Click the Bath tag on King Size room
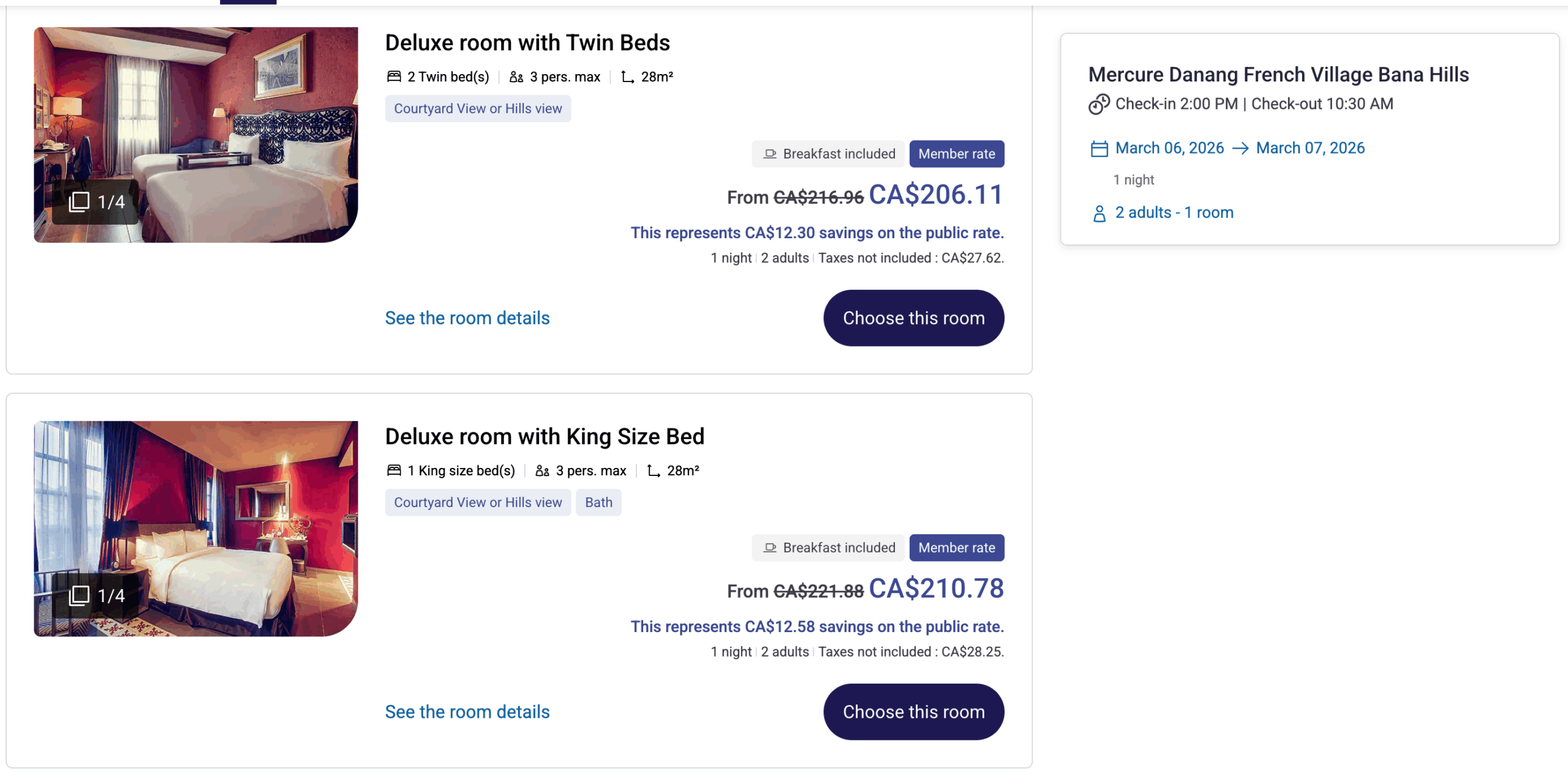 tap(598, 502)
